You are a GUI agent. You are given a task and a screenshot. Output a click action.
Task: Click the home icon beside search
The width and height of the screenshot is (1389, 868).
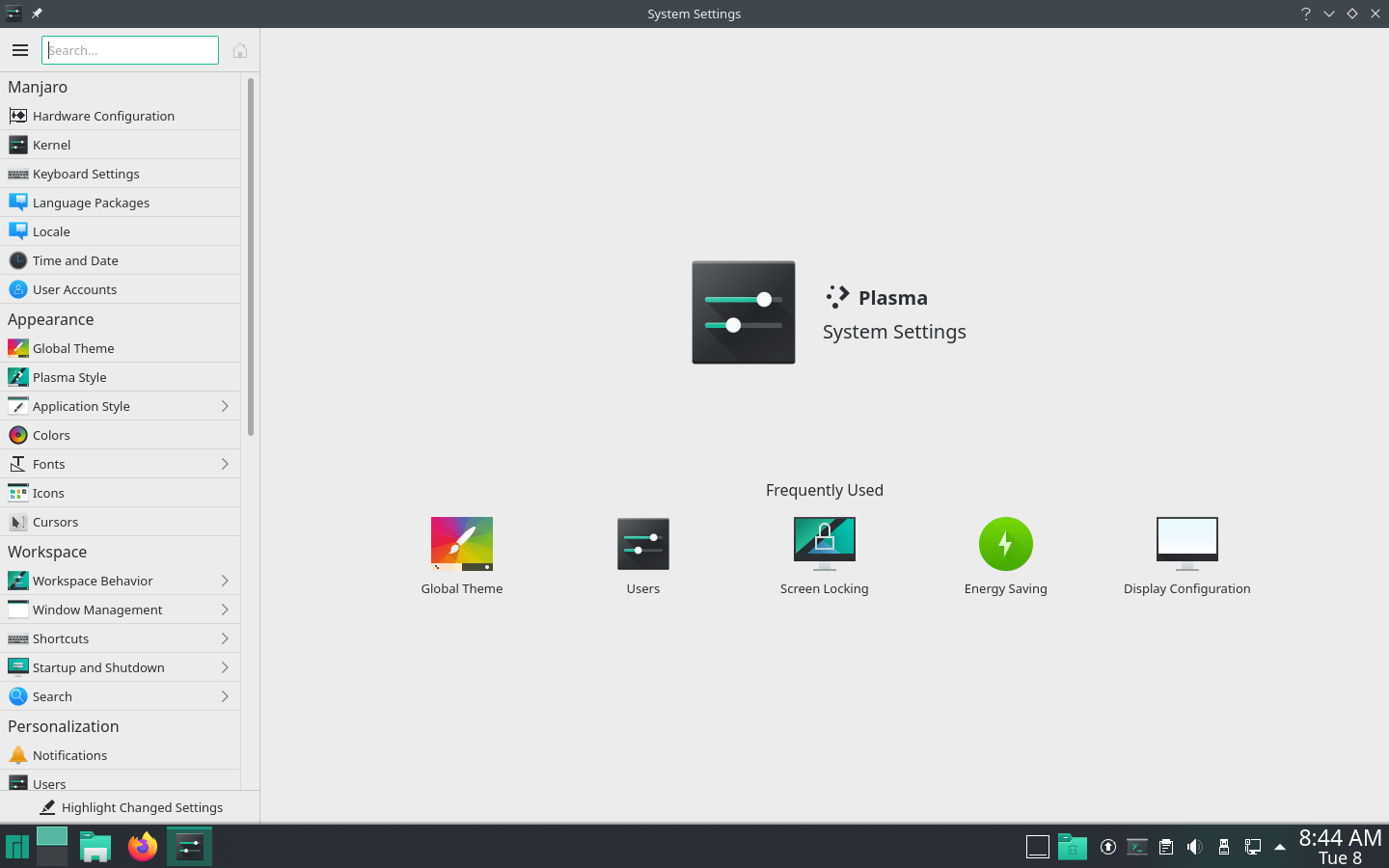click(240, 50)
